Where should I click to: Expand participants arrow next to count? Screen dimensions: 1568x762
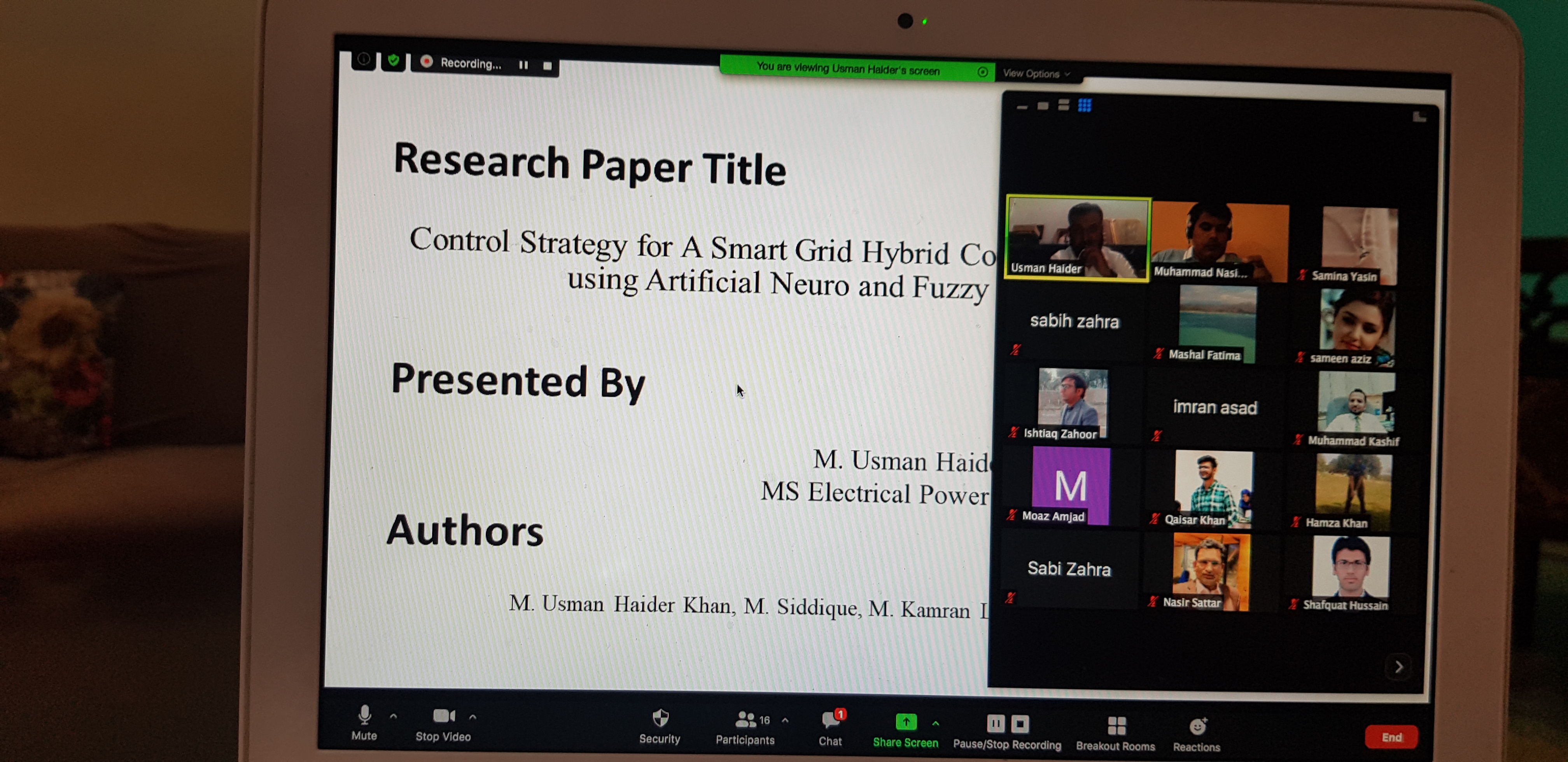[785, 721]
